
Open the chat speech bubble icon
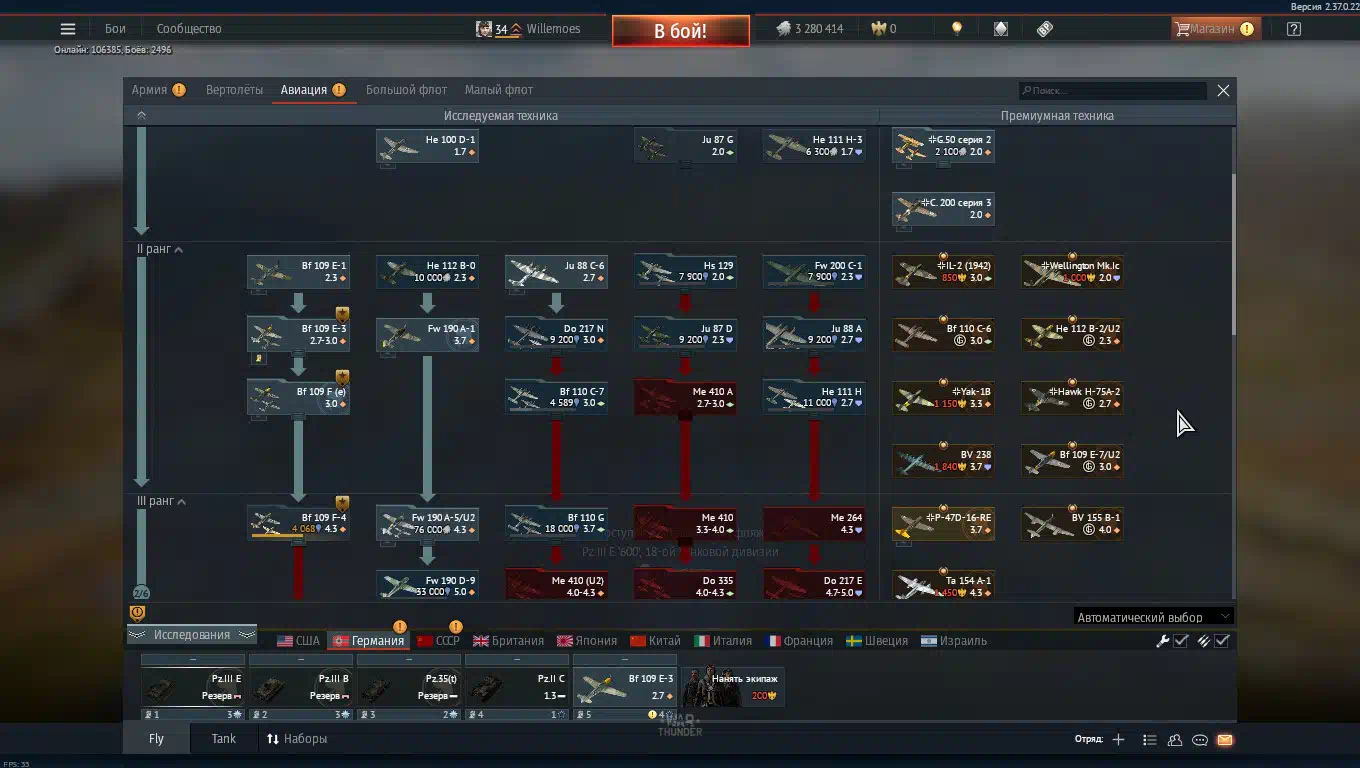pyautogui.click(x=1200, y=740)
